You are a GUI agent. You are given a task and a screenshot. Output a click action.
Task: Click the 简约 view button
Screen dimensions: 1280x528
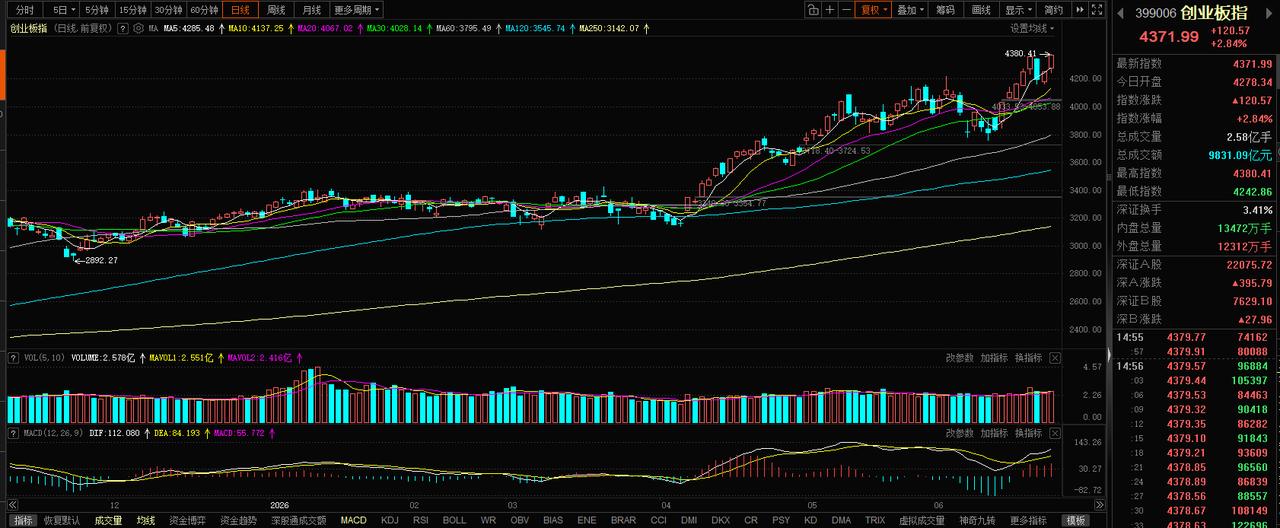(1055, 9)
